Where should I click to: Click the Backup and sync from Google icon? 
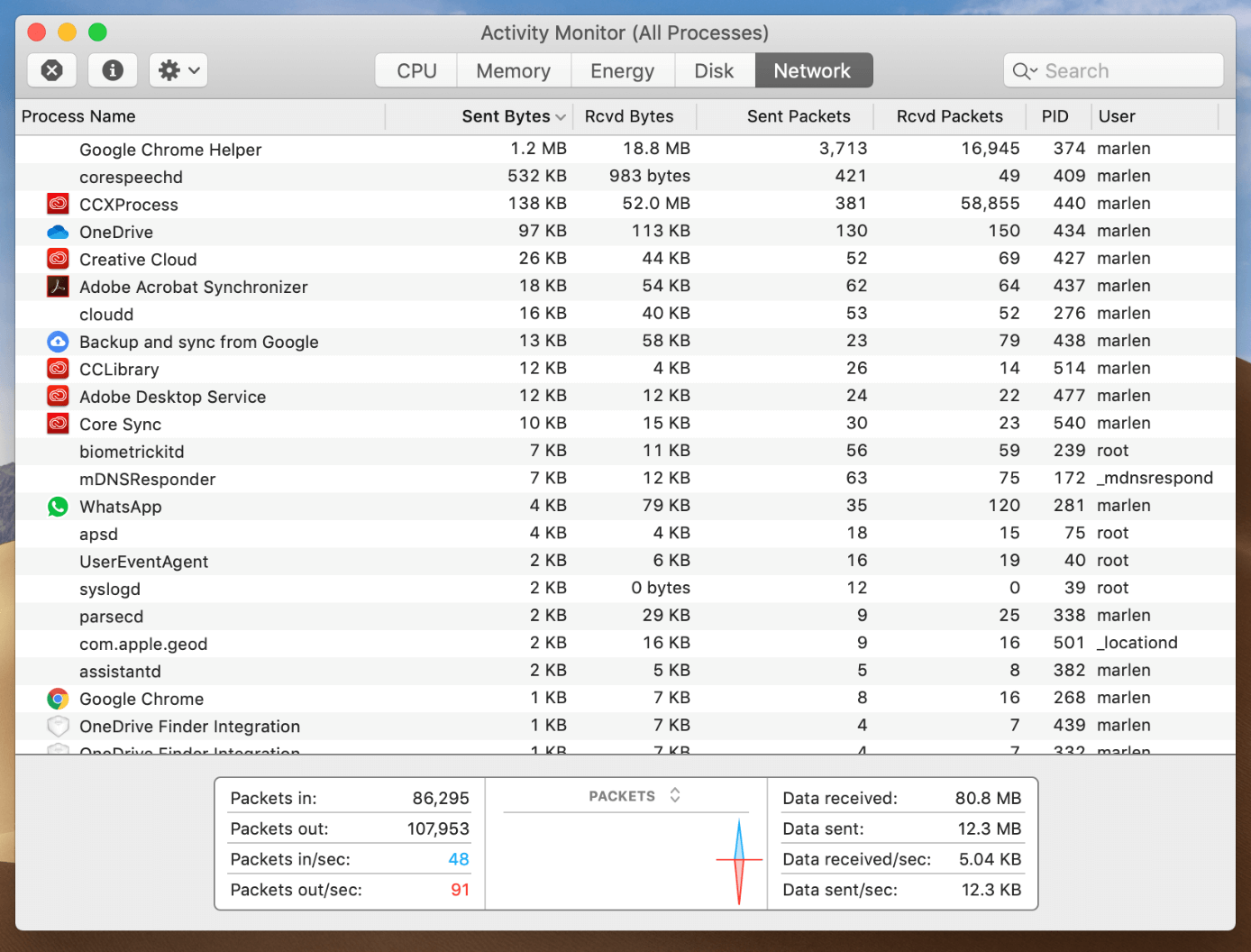tap(57, 341)
